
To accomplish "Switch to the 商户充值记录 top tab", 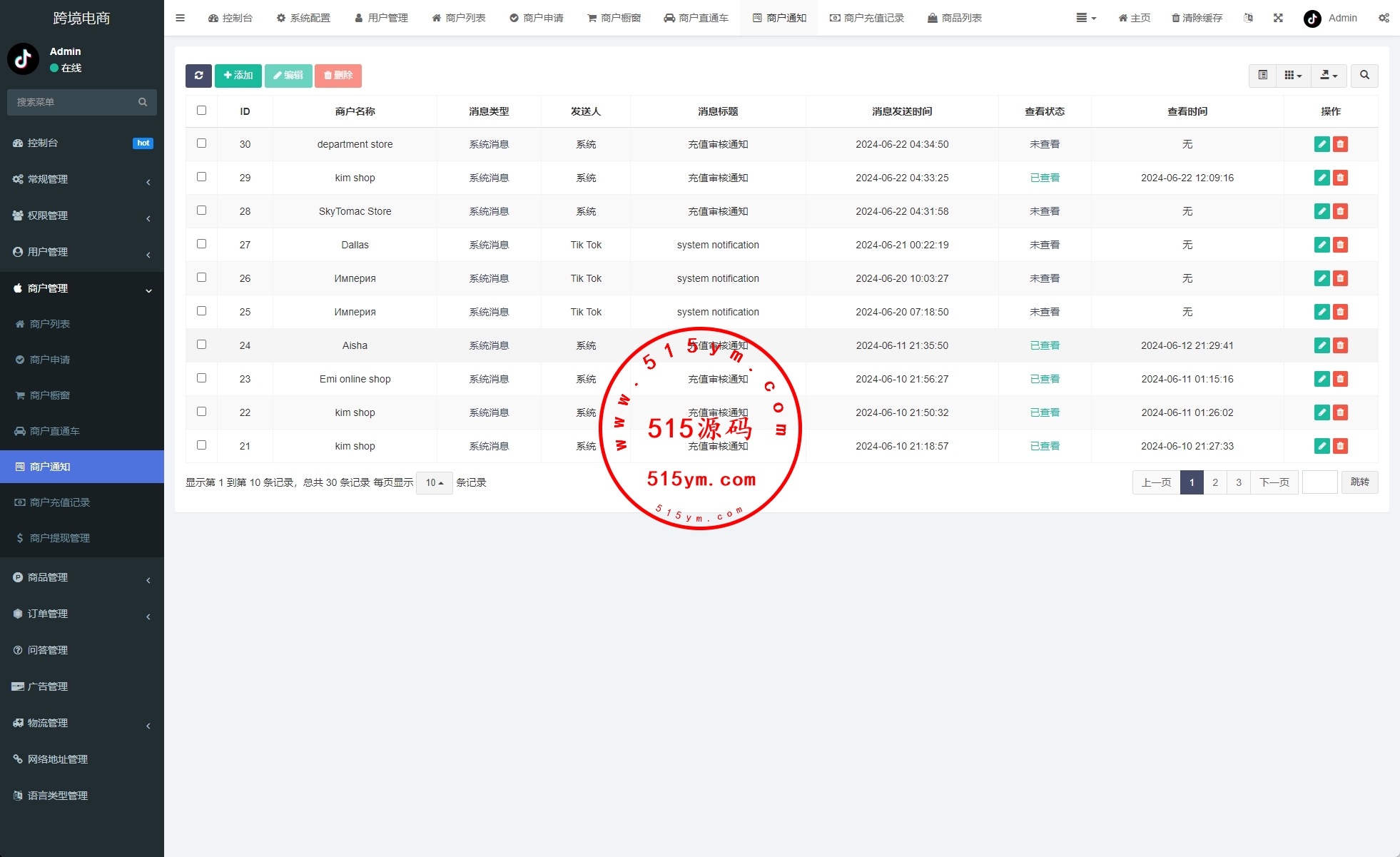I will [866, 18].
